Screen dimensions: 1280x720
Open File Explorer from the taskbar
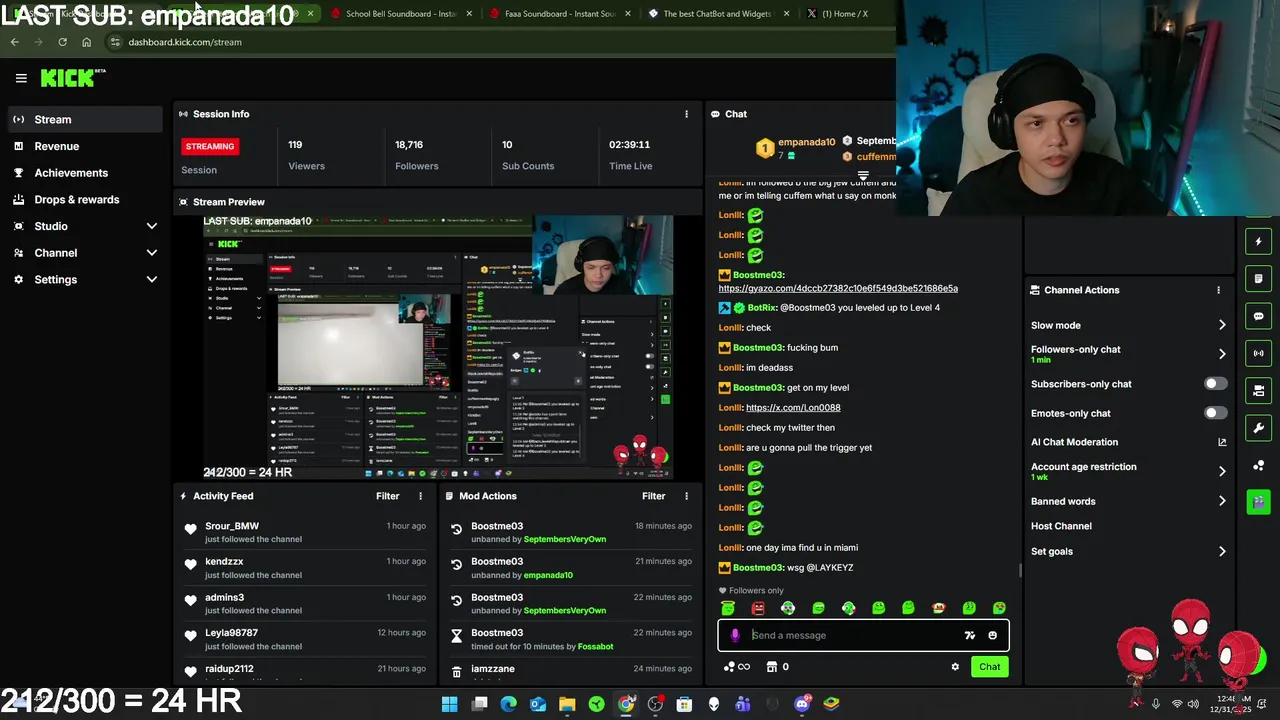tap(567, 704)
